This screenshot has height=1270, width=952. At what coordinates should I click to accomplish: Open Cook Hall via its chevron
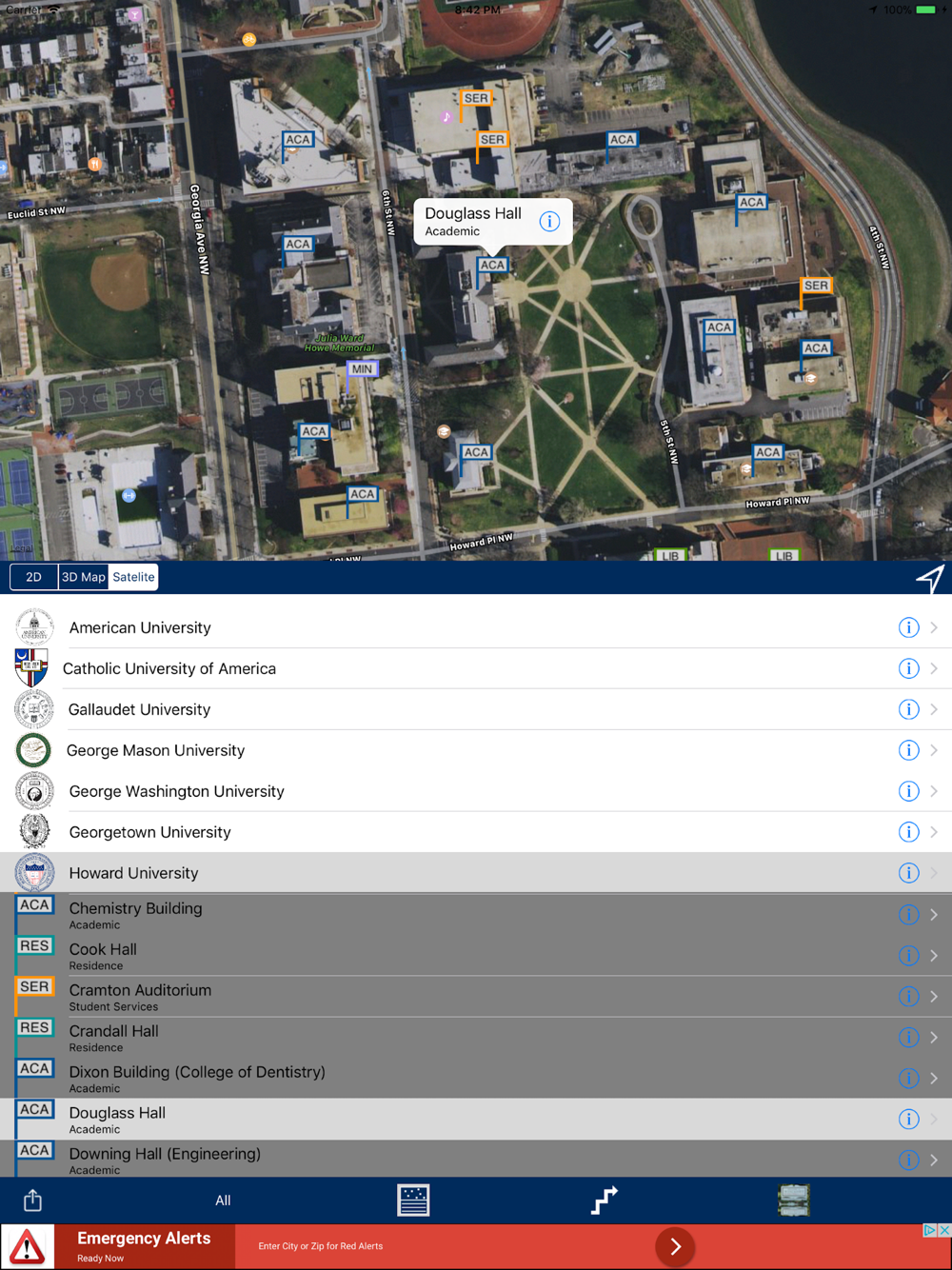[x=934, y=955]
